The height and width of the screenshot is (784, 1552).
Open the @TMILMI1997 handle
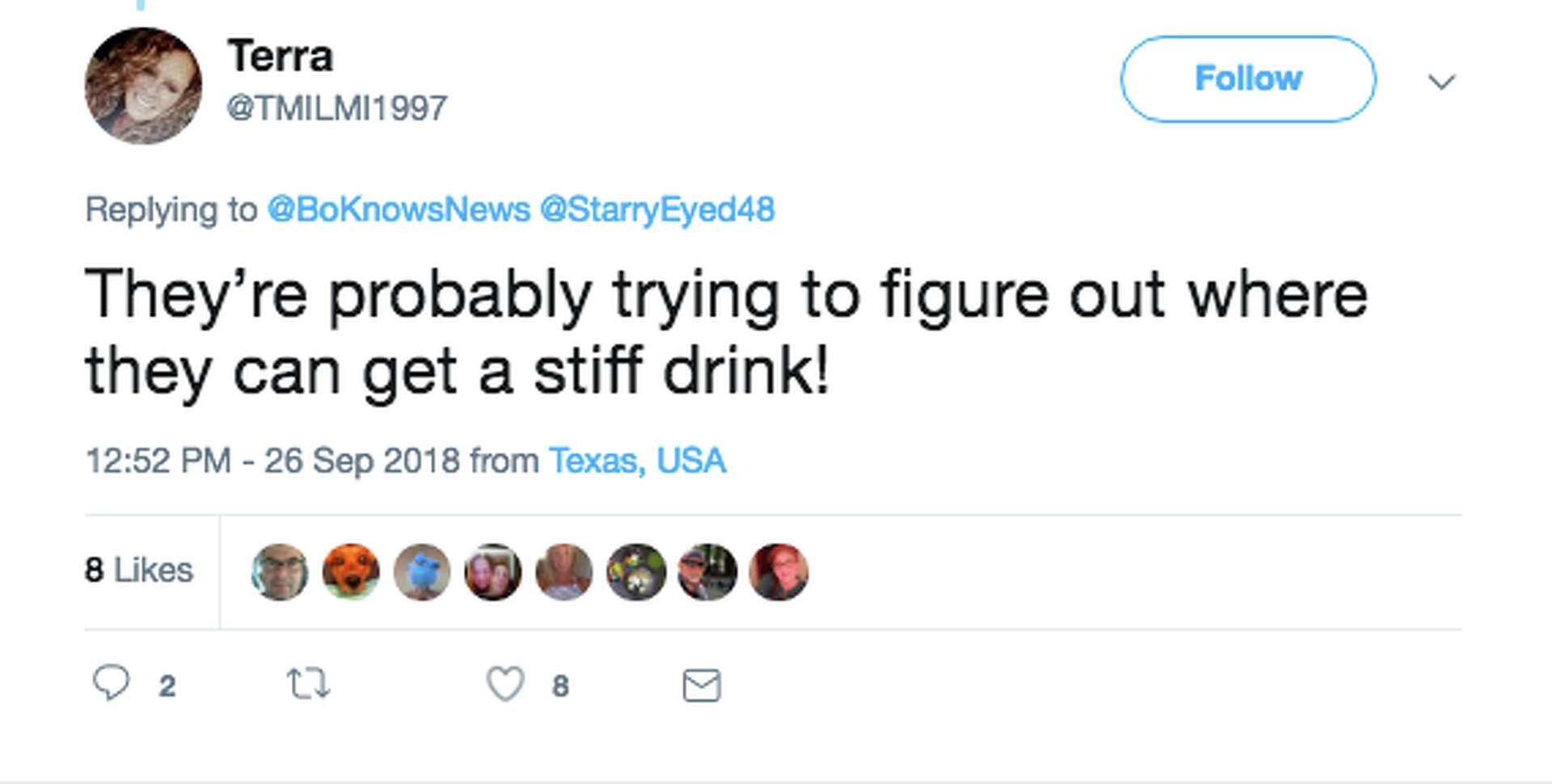[336, 108]
